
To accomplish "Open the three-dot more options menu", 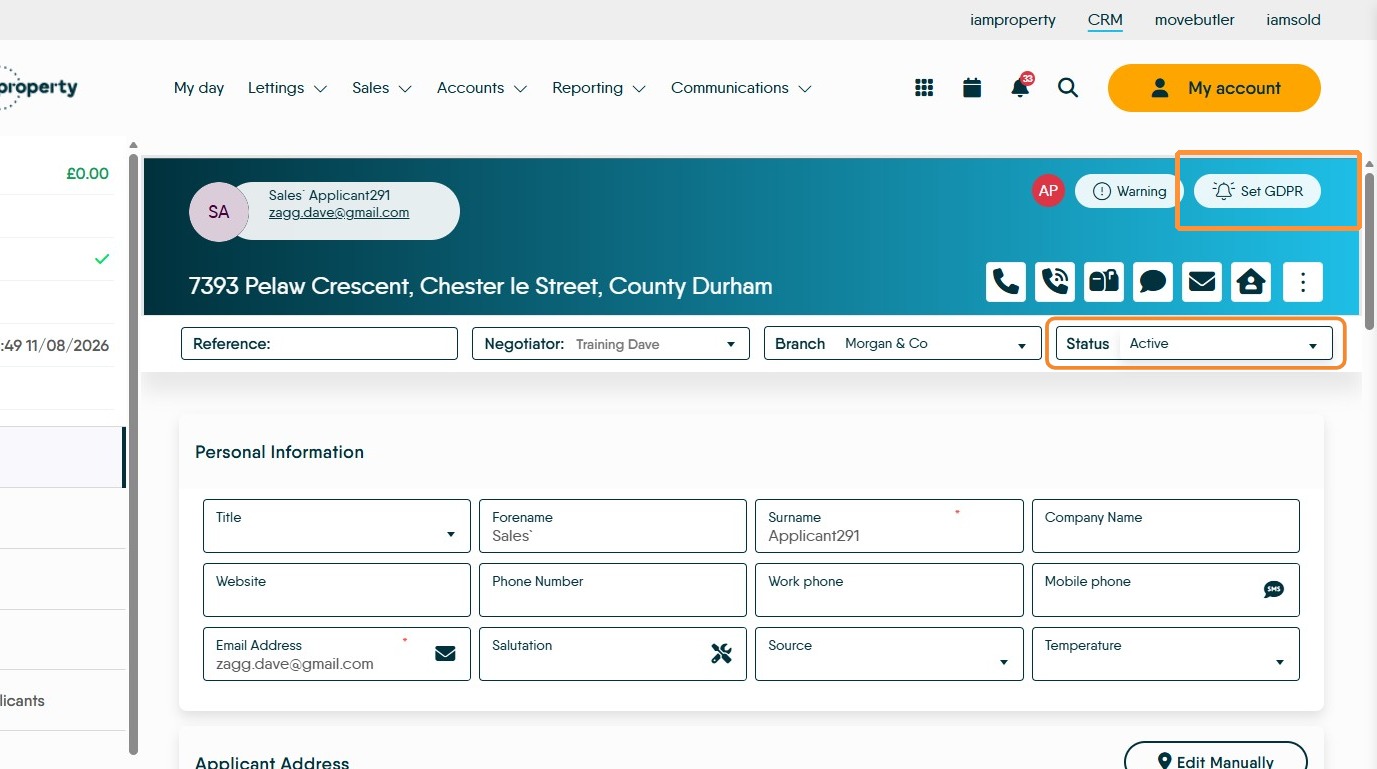I will [1303, 282].
